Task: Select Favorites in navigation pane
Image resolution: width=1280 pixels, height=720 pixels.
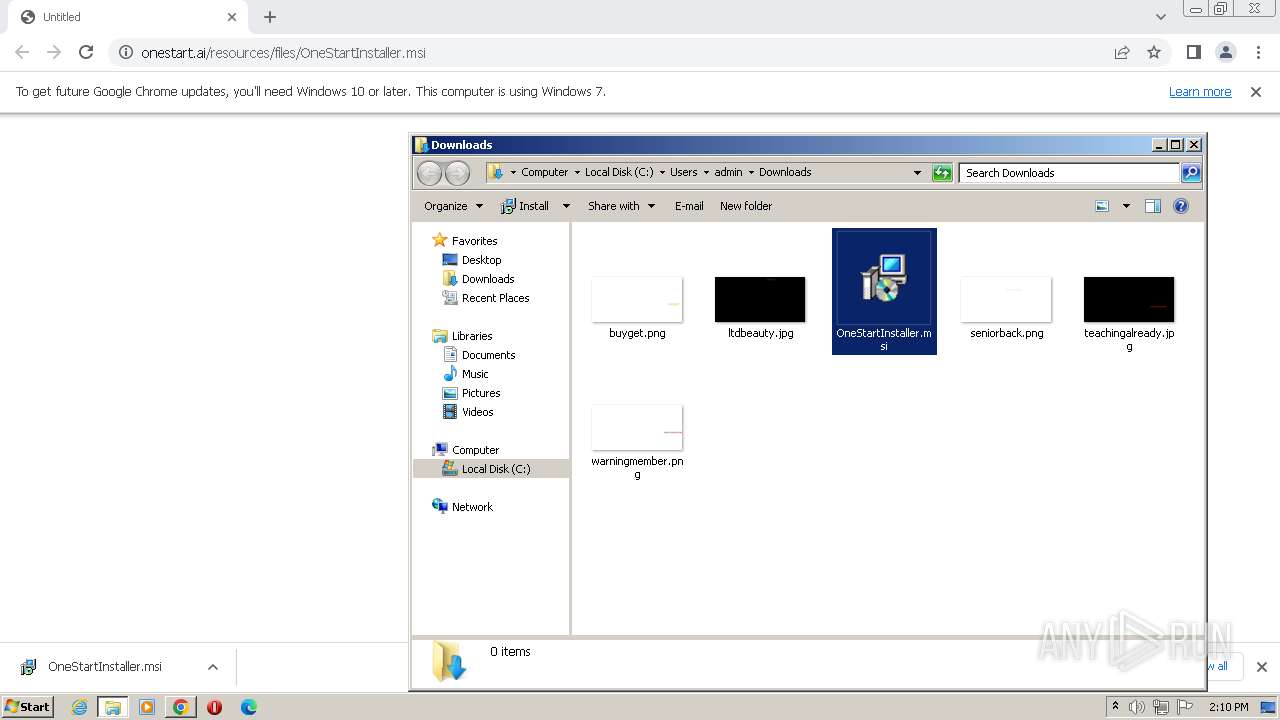Action: [x=474, y=241]
